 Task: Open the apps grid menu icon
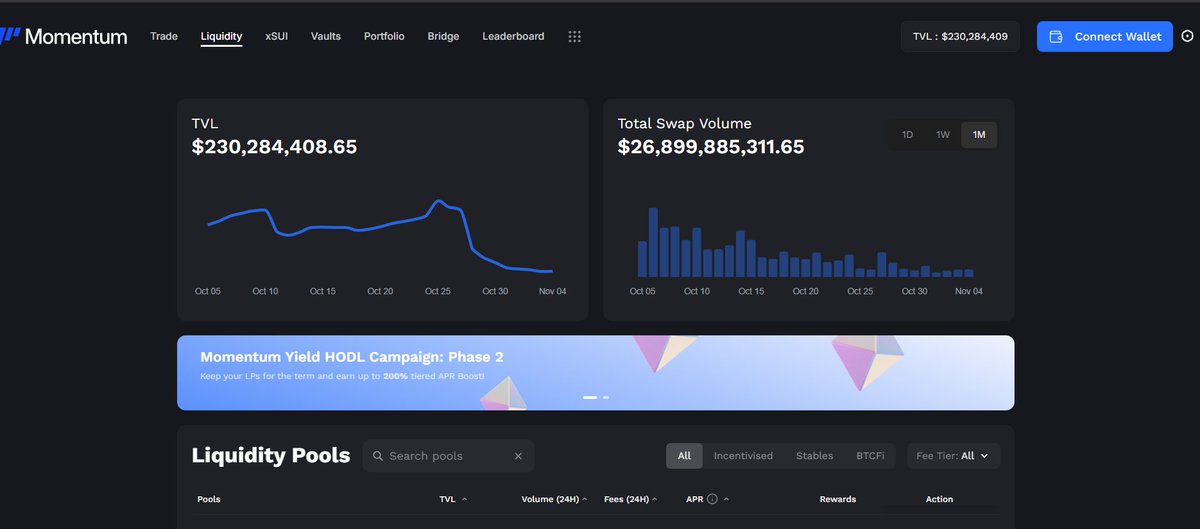[x=574, y=36]
